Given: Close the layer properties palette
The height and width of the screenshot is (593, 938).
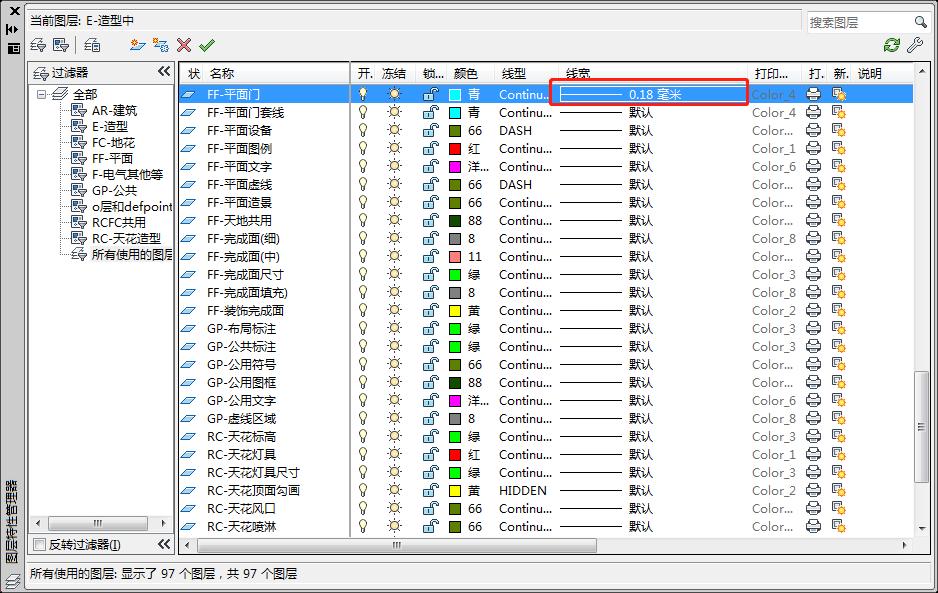Looking at the screenshot, I should 14,11.
